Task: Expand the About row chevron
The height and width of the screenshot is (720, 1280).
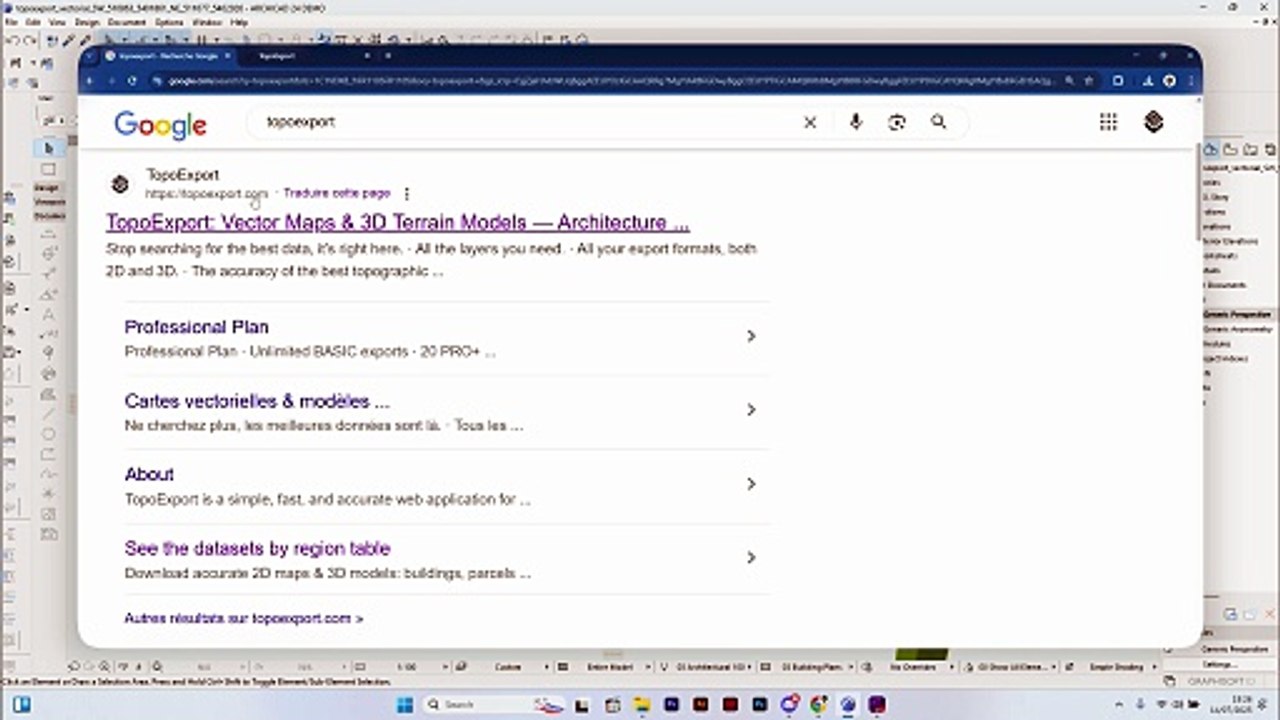Action: click(x=751, y=484)
